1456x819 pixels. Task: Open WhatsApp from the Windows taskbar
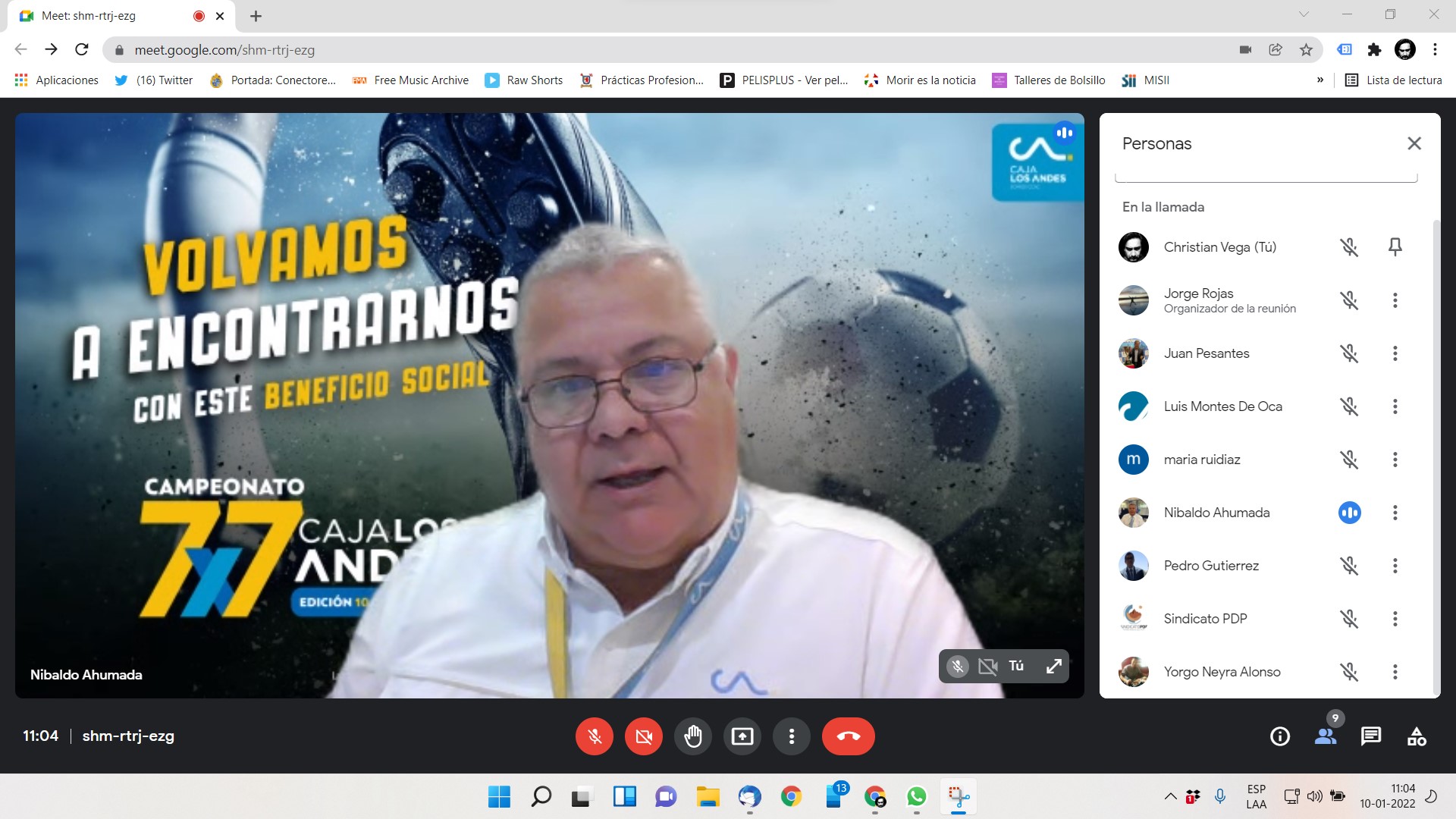pyautogui.click(x=916, y=797)
